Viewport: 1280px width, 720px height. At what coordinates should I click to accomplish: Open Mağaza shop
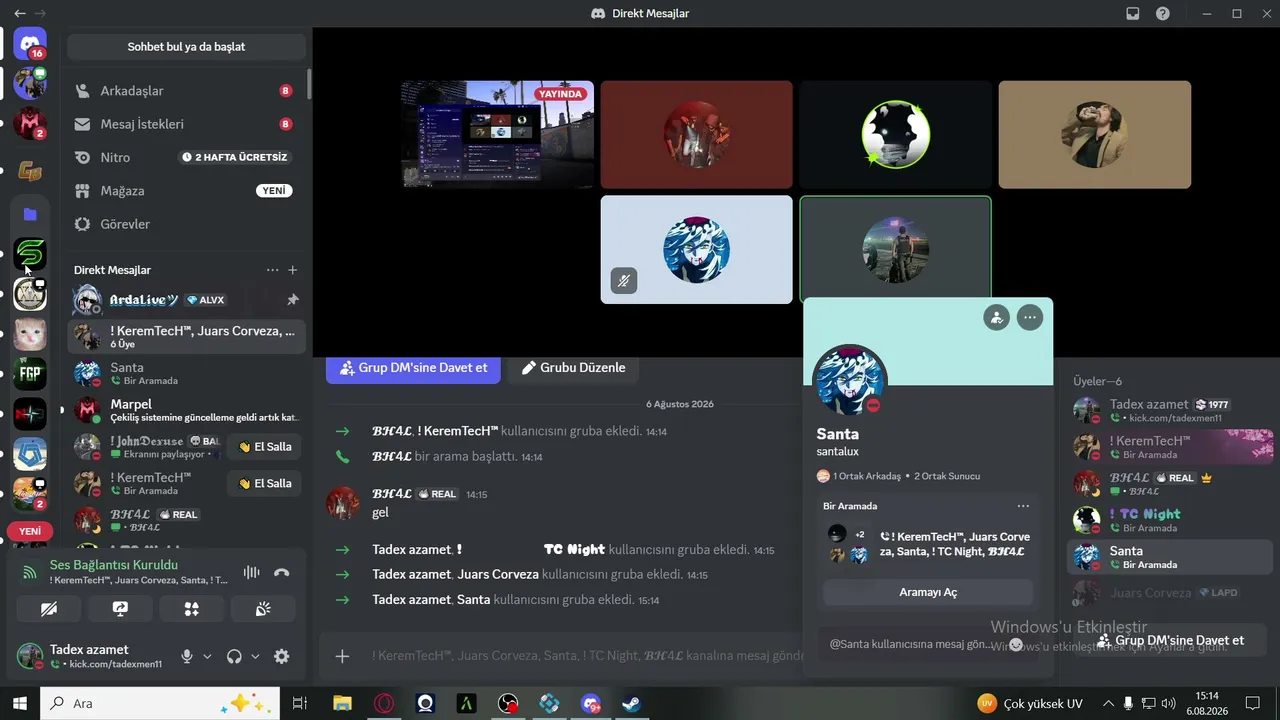tap(186, 191)
